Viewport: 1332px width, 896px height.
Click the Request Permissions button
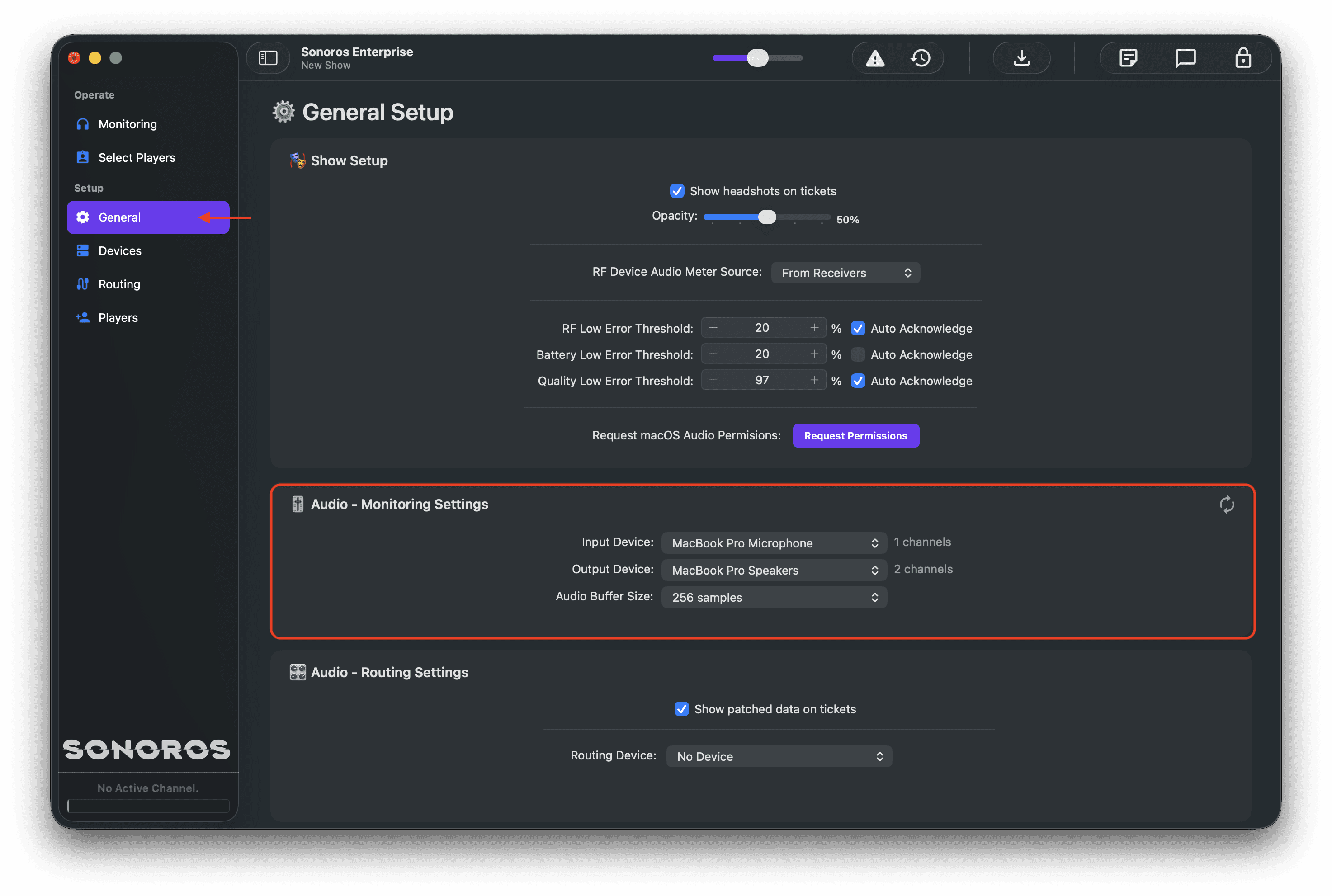(x=855, y=435)
